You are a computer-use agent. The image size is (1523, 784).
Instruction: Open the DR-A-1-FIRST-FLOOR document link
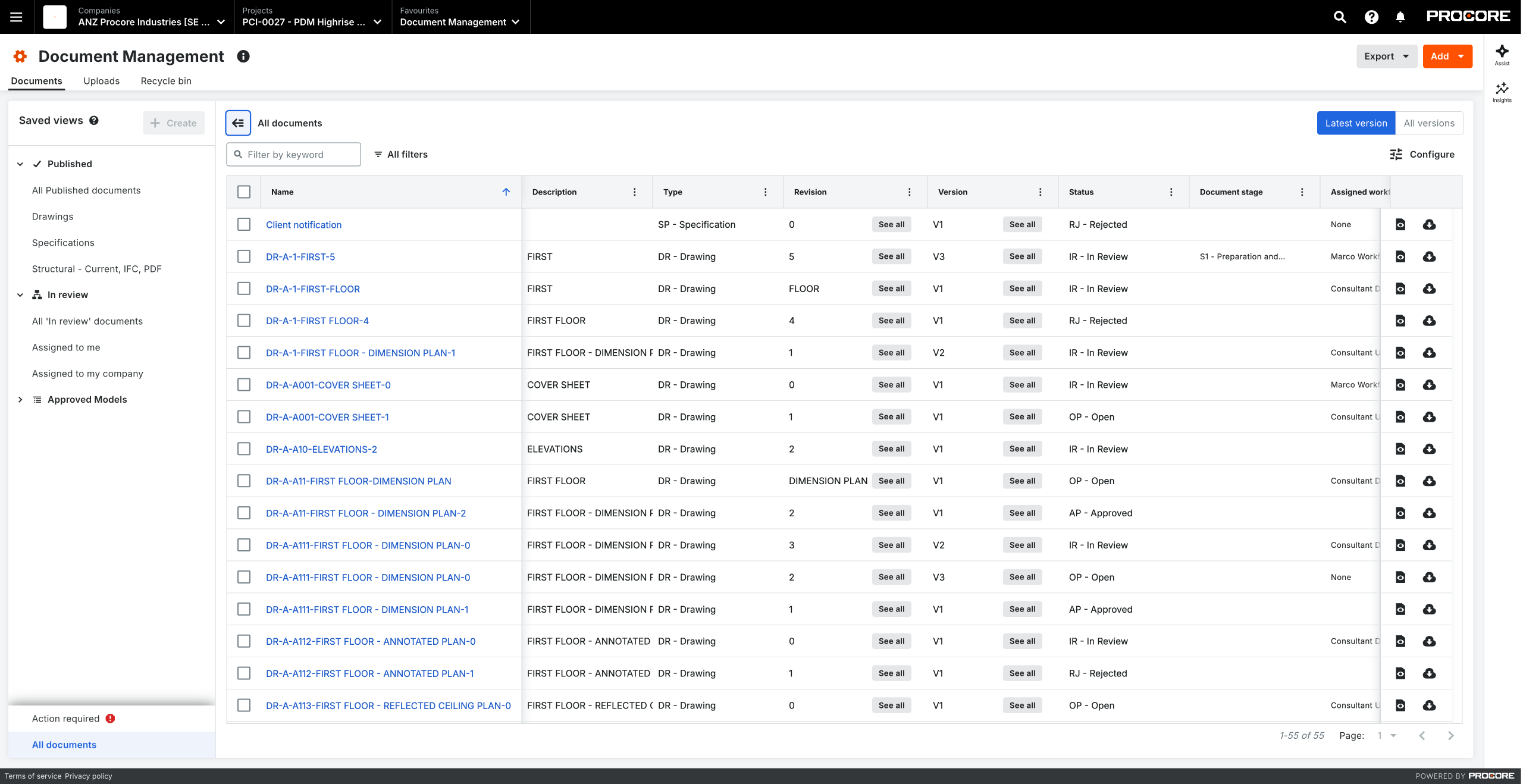click(x=313, y=288)
